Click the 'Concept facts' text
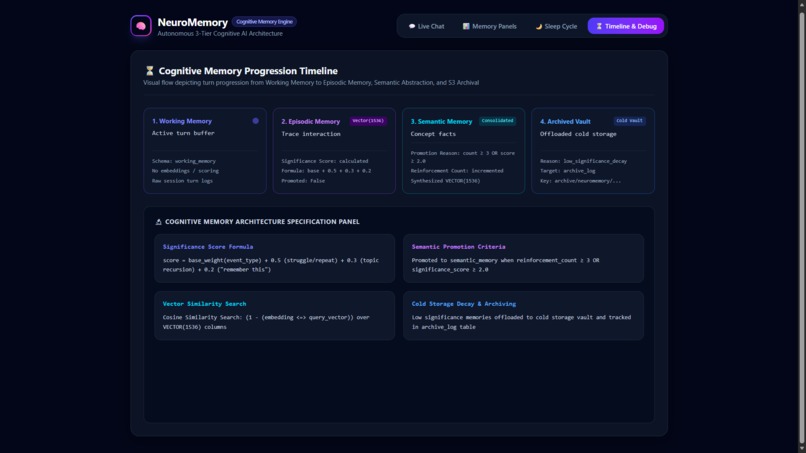806x453 pixels. (x=433, y=134)
